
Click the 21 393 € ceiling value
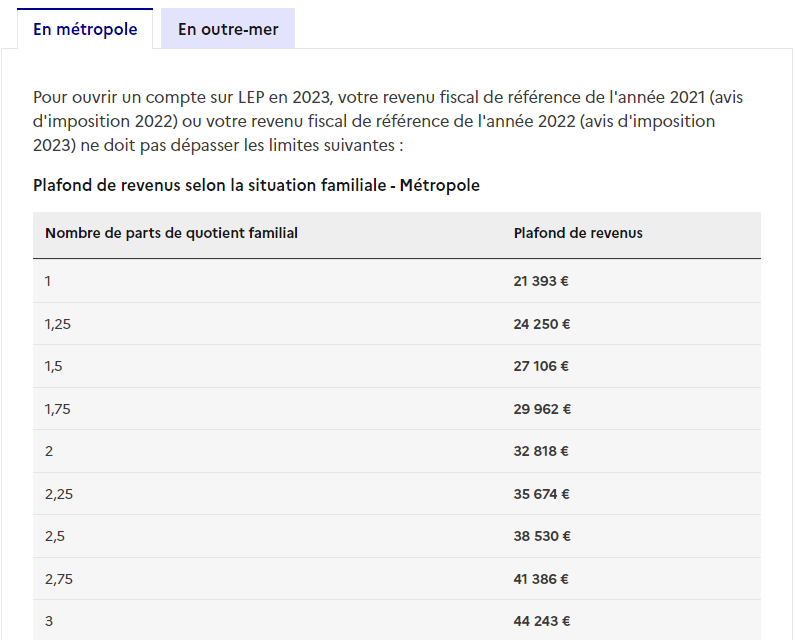point(541,281)
